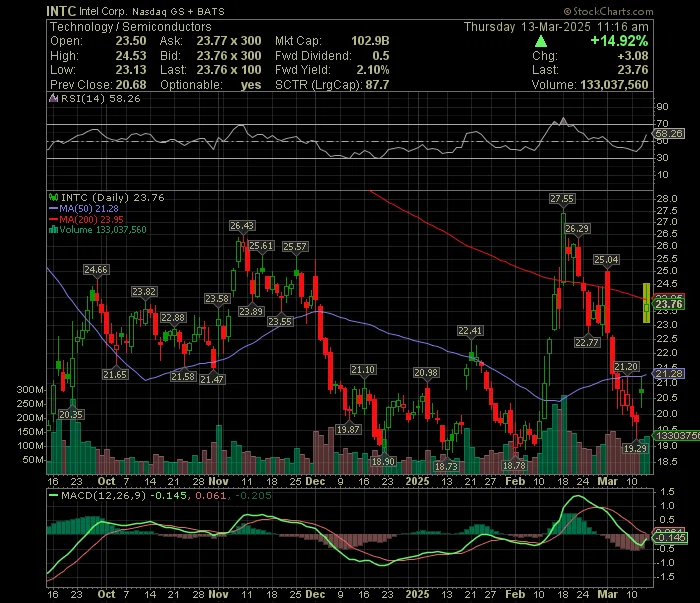This screenshot has width=700, height=603.
Task: Select the INTC ticker symbol in title
Action: [61, 11]
